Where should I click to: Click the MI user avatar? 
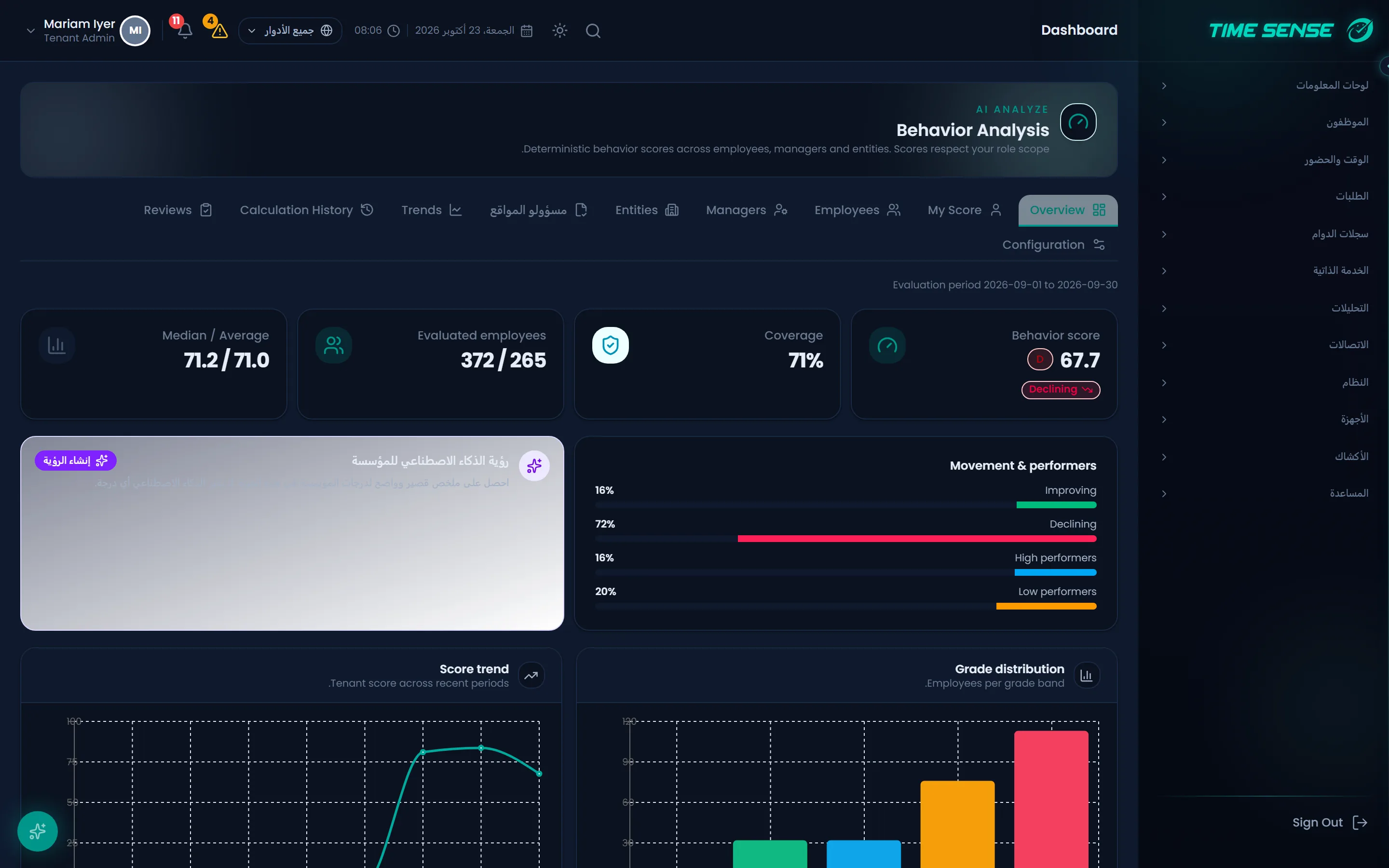coord(135,30)
